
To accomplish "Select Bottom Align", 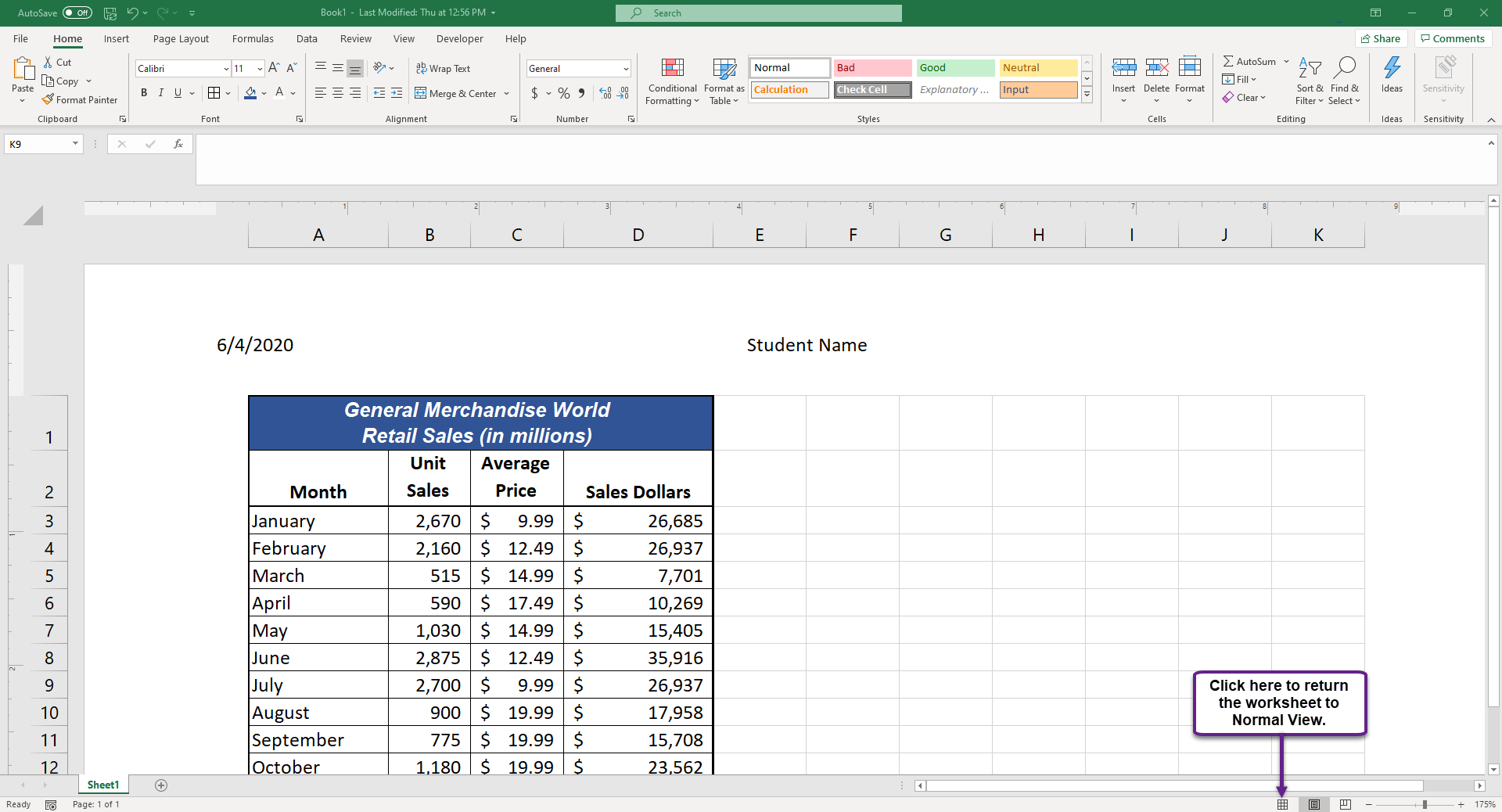I will [355, 68].
